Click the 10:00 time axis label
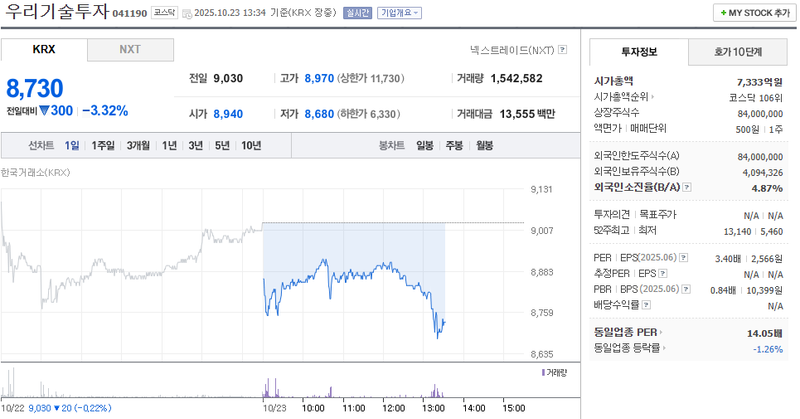Screen dimensions: 800x419 click(x=313, y=408)
